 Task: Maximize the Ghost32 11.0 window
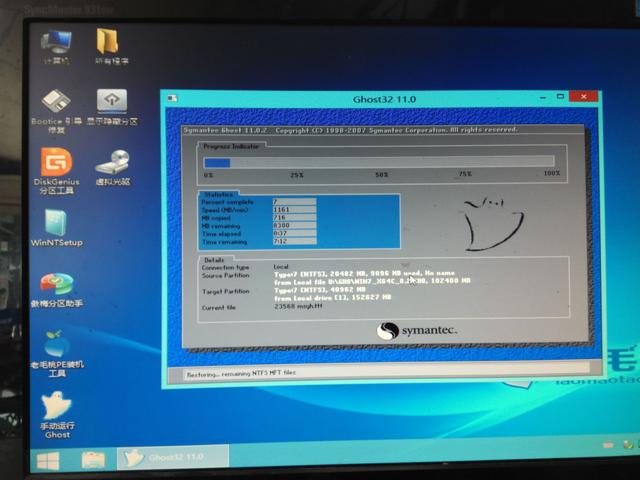pos(560,97)
